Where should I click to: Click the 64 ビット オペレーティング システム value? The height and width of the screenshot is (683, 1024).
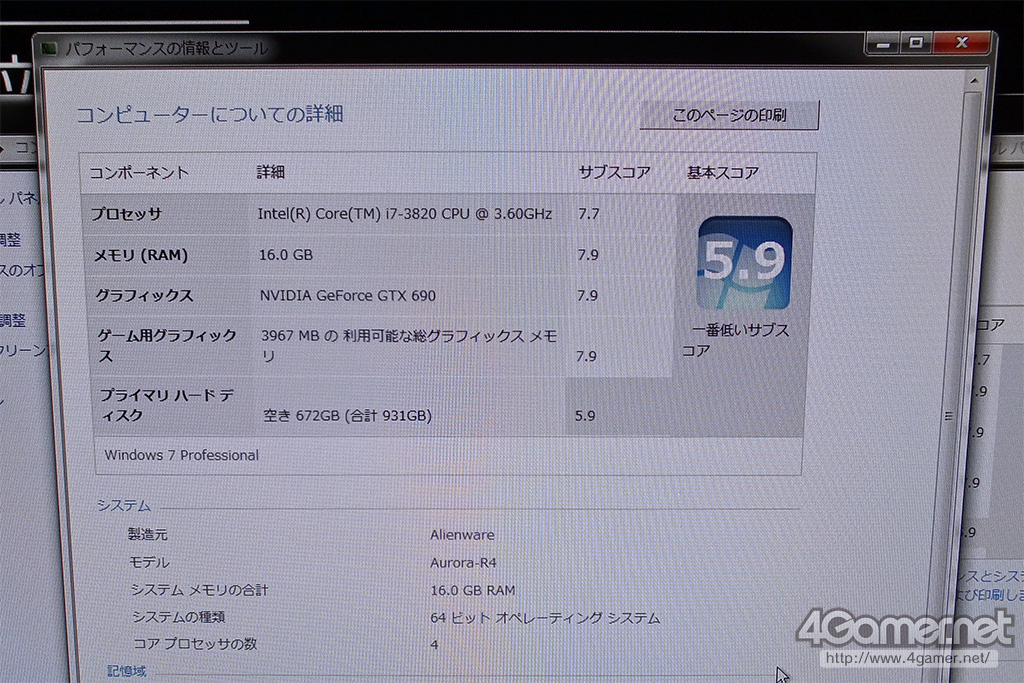(545, 618)
